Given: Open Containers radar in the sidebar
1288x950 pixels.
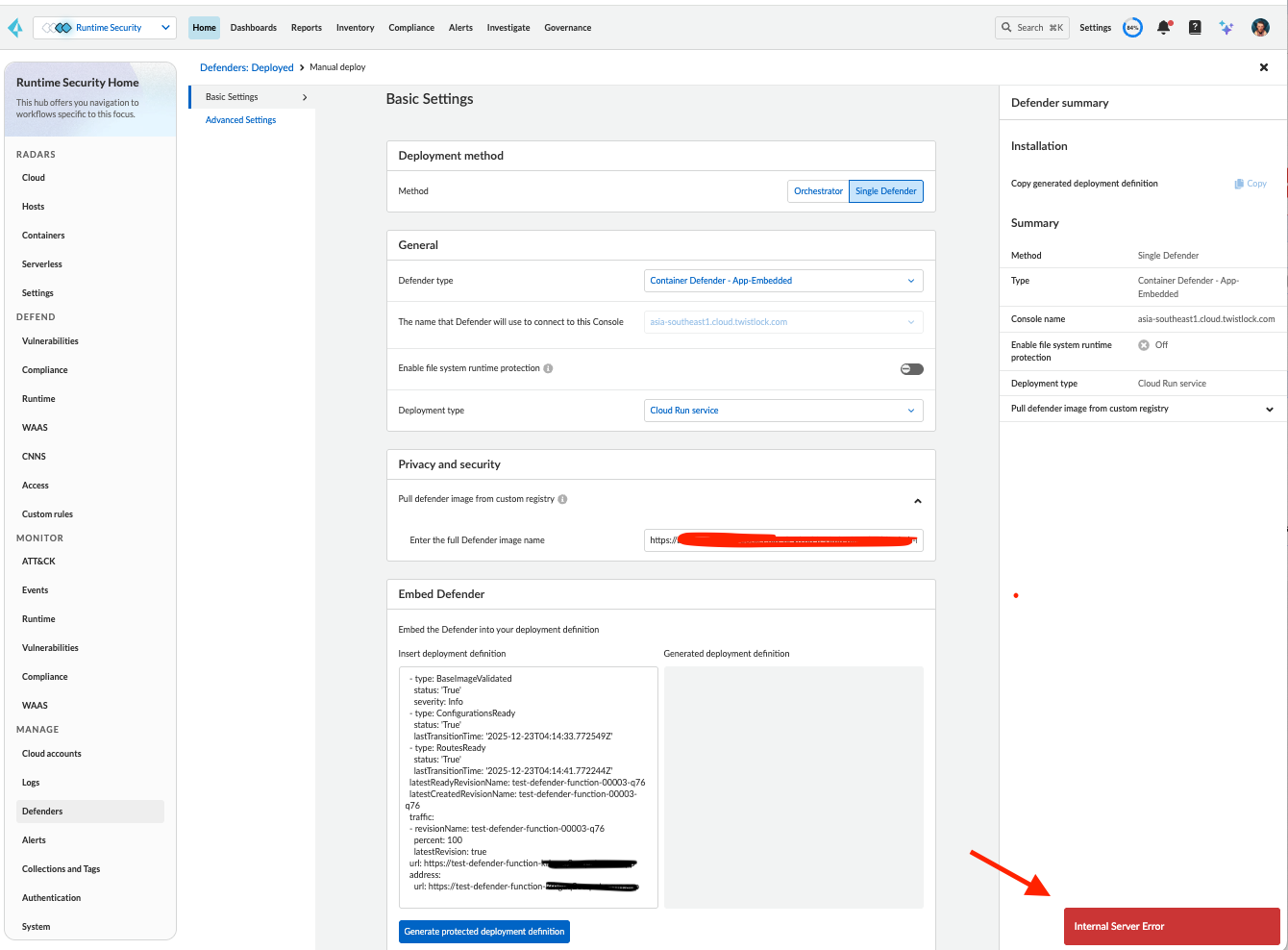Looking at the screenshot, I should (x=43, y=236).
